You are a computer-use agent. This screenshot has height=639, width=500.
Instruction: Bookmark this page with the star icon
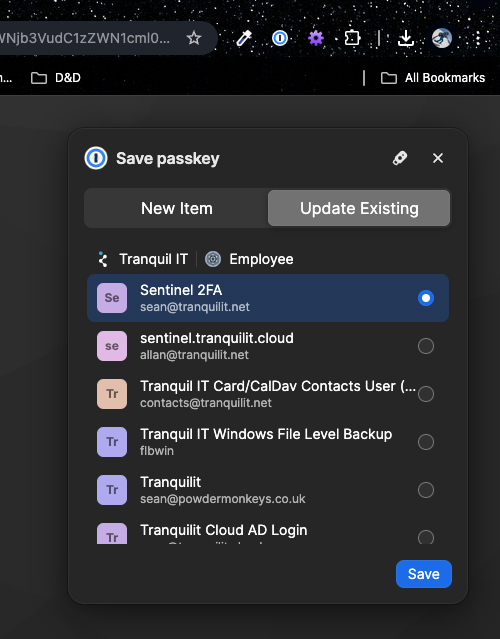194,38
